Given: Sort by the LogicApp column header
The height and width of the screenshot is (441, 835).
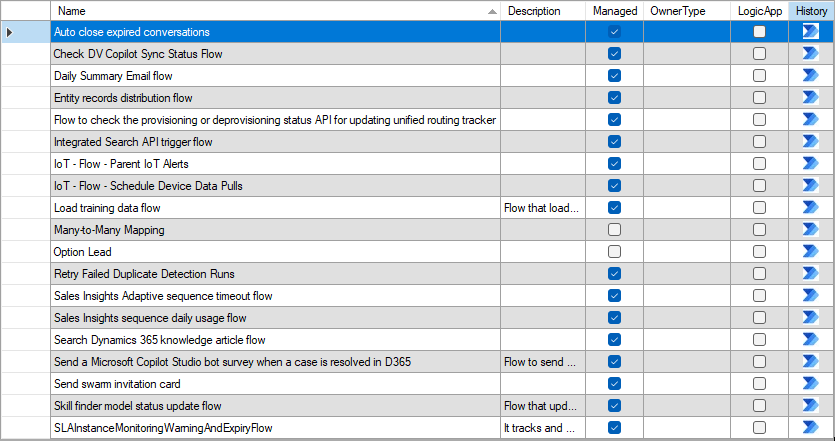Looking at the screenshot, I should pyautogui.click(x=759, y=11).
